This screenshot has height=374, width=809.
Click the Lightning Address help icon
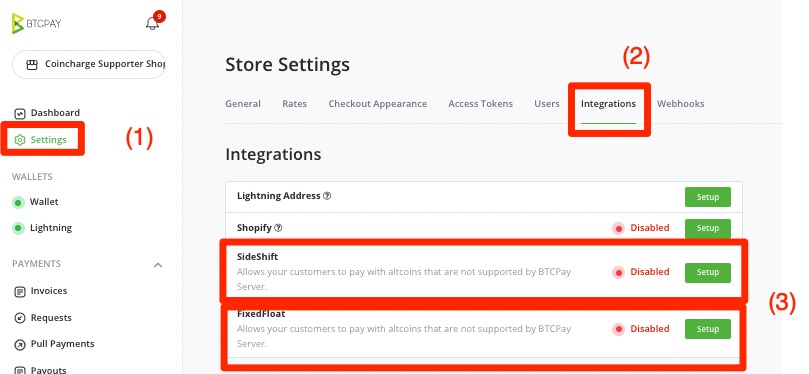point(327,196)
